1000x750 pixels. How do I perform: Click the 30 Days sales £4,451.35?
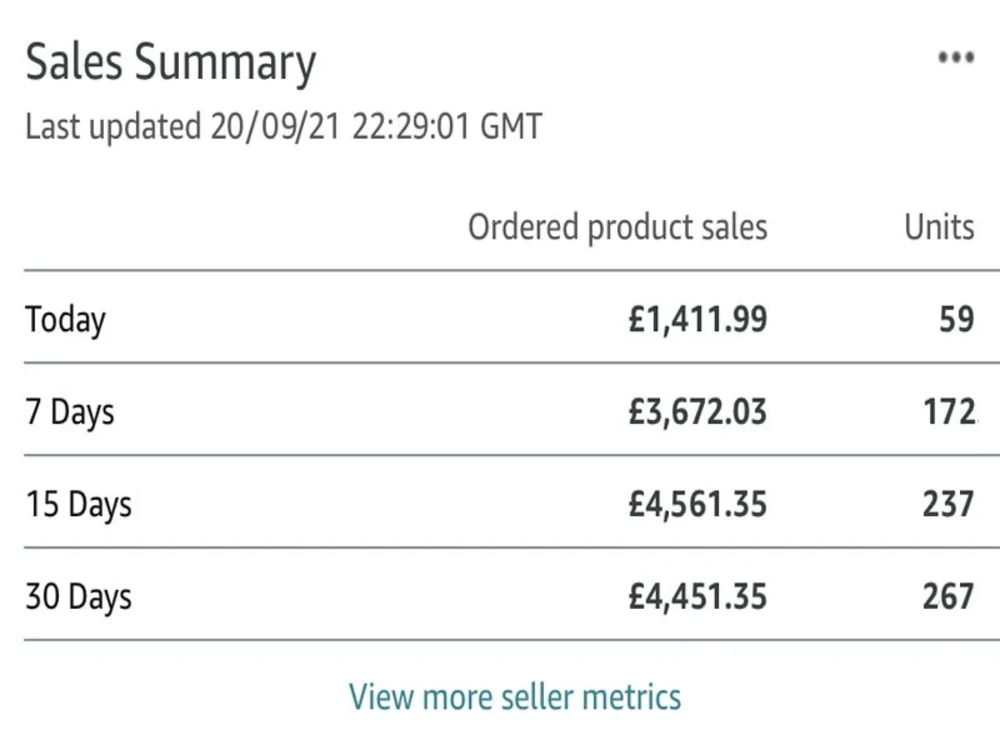[x=697, y=597]
